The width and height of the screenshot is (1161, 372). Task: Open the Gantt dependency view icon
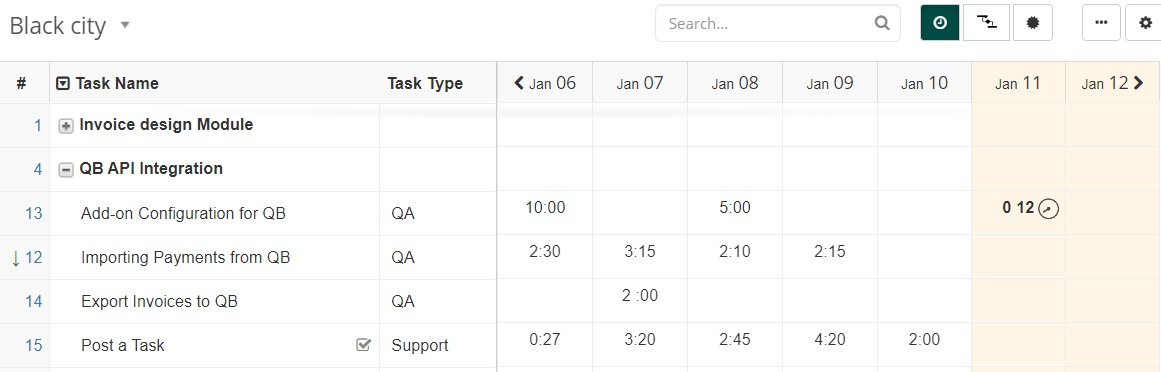(x=986, y=23)
